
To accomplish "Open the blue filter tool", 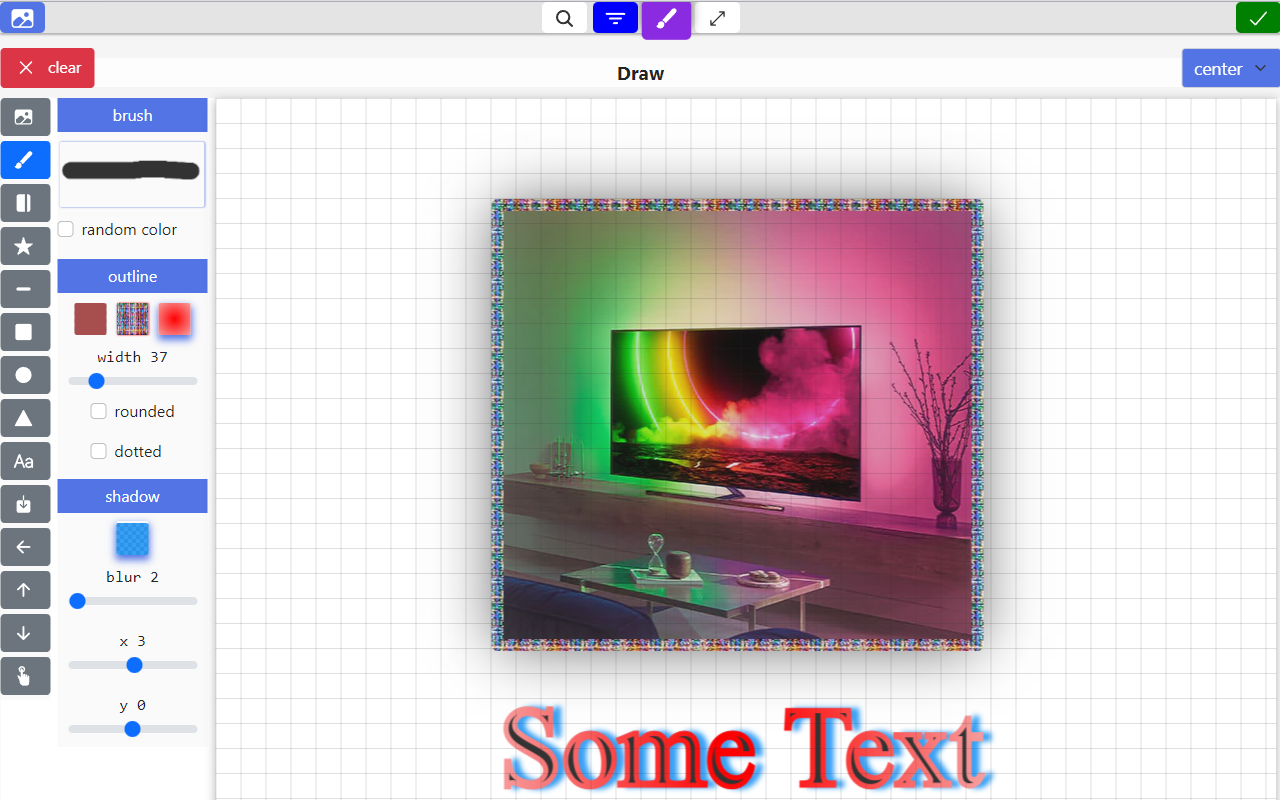I will [x=615, y=18].
